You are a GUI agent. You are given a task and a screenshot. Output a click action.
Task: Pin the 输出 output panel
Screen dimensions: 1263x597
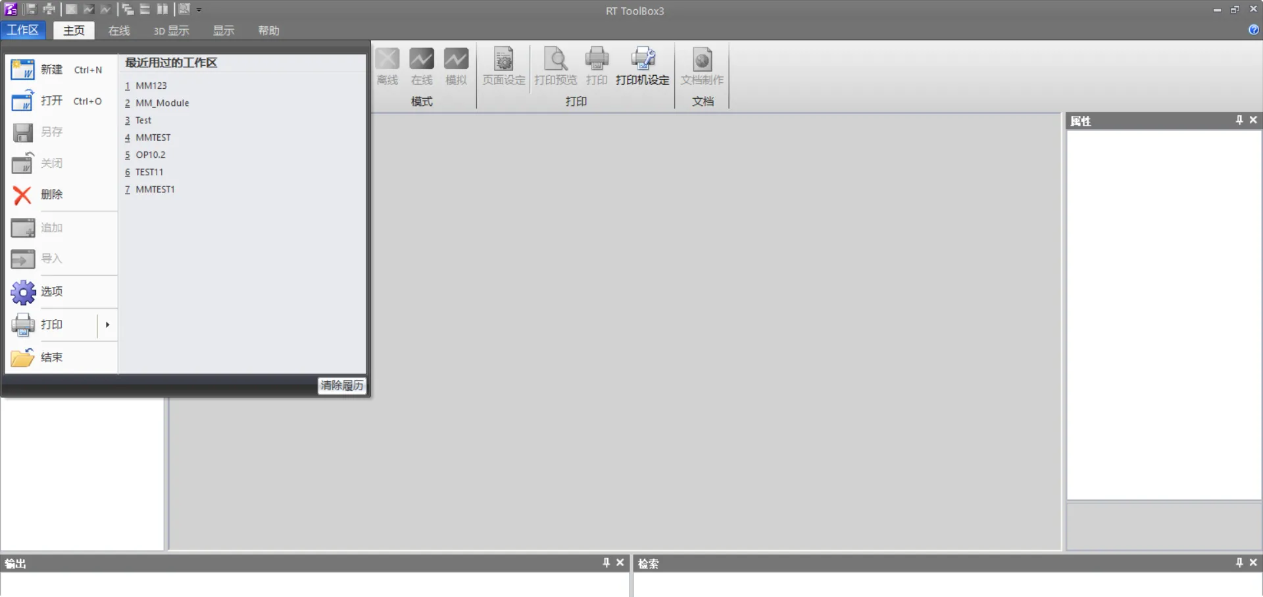tap(606, 563)
